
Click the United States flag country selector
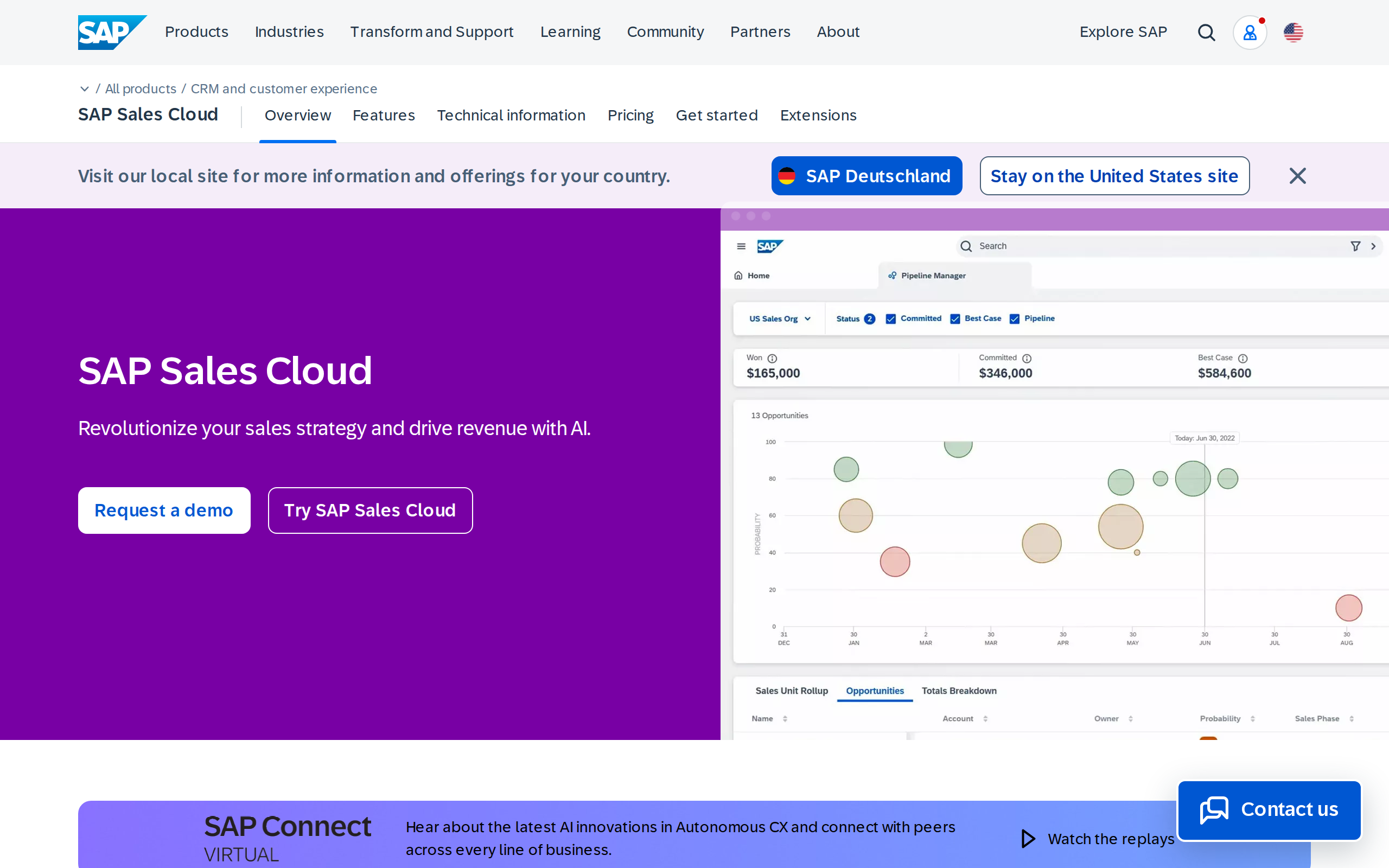[1293, 32]
